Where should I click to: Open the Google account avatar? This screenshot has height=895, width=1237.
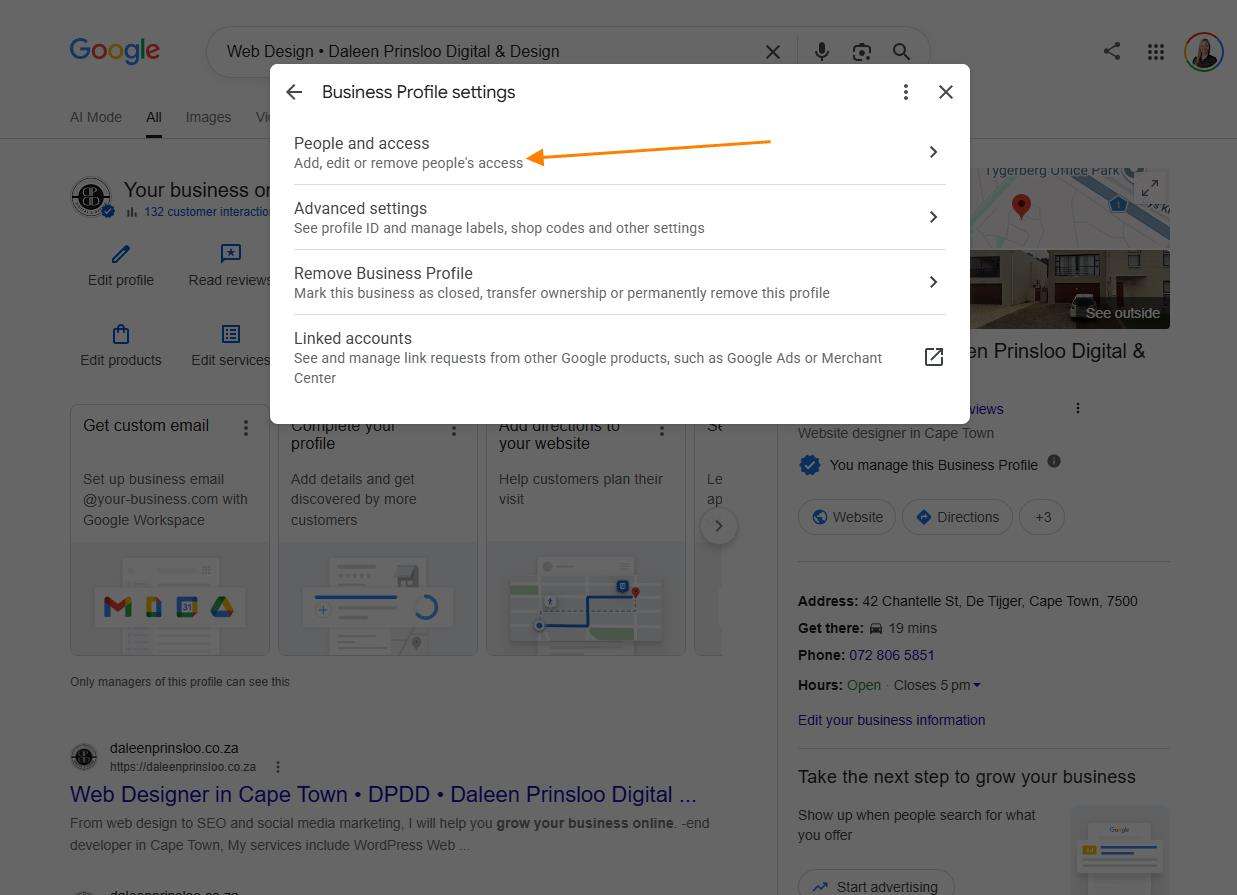pyautogui.click(x=1204, y=52)
